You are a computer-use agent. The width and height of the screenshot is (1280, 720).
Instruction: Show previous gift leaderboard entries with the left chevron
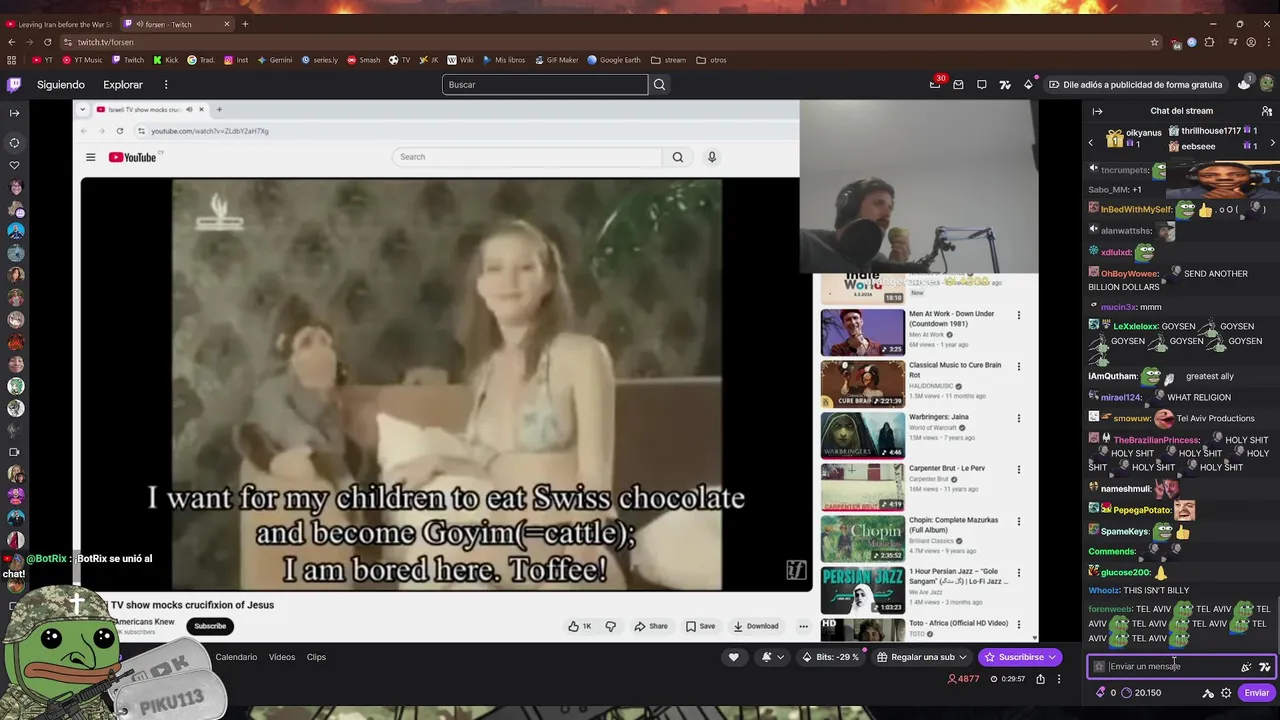point(1091,143)
